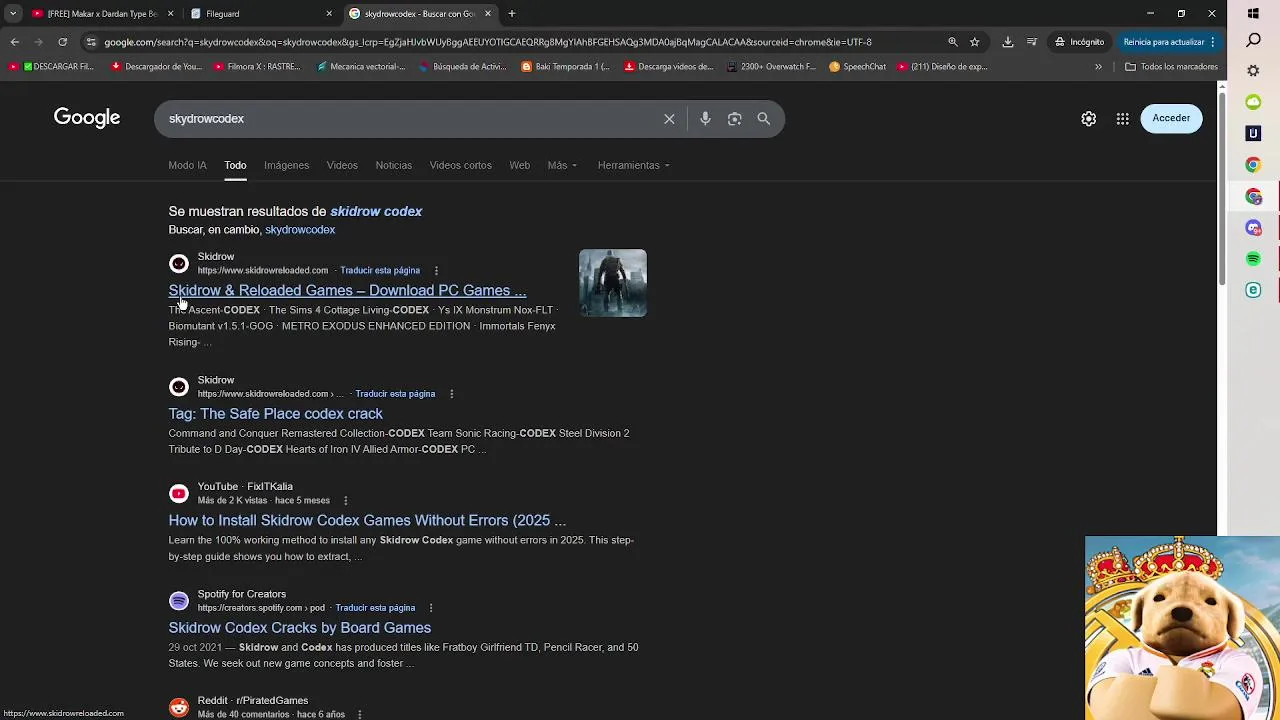Screen dimensions: 1280x720
Task: Translate the Safe Place result page
Action: [x=395, y=394]
